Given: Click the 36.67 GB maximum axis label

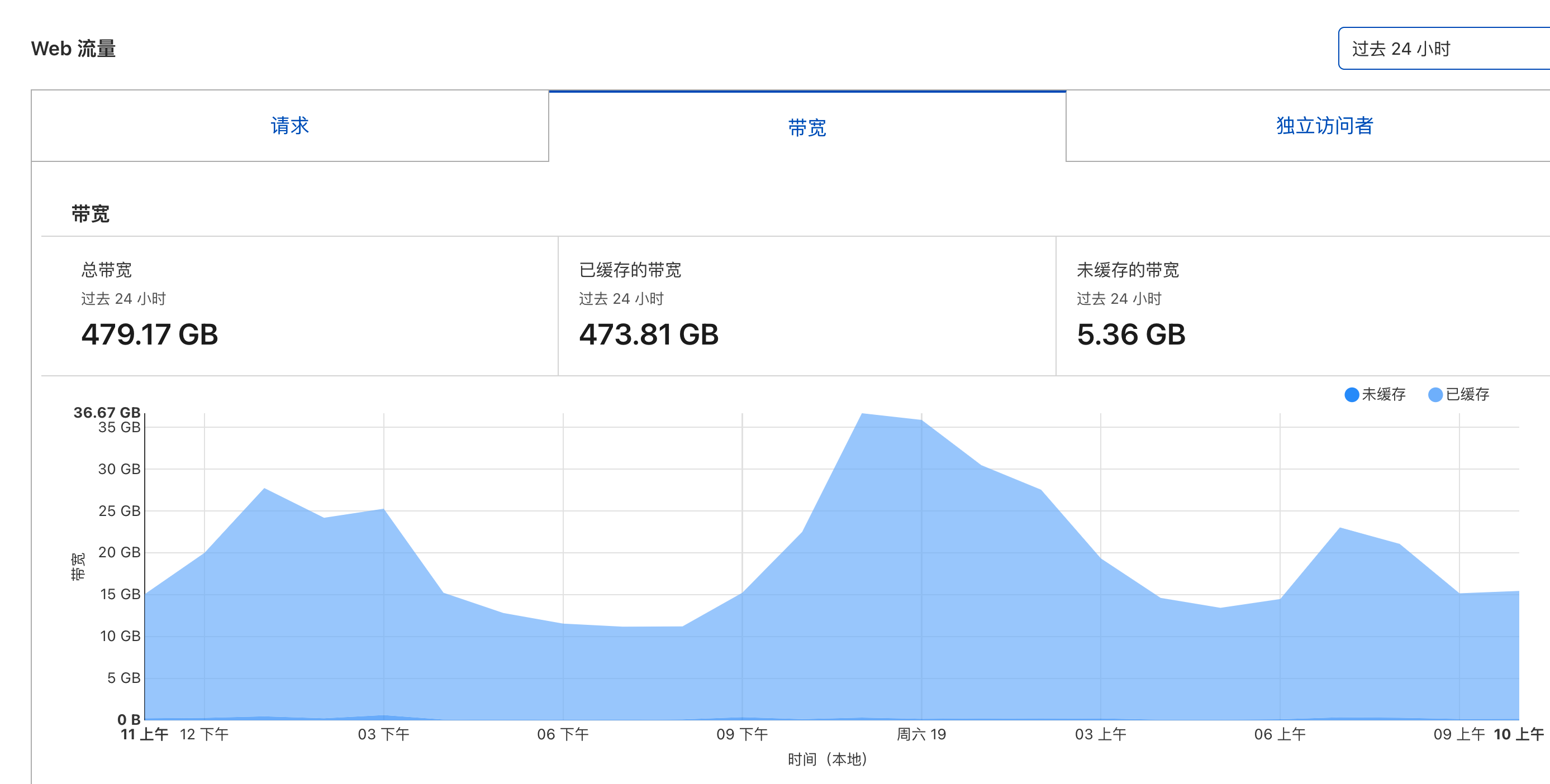Looking at the screenshot, I should [107, 413].
